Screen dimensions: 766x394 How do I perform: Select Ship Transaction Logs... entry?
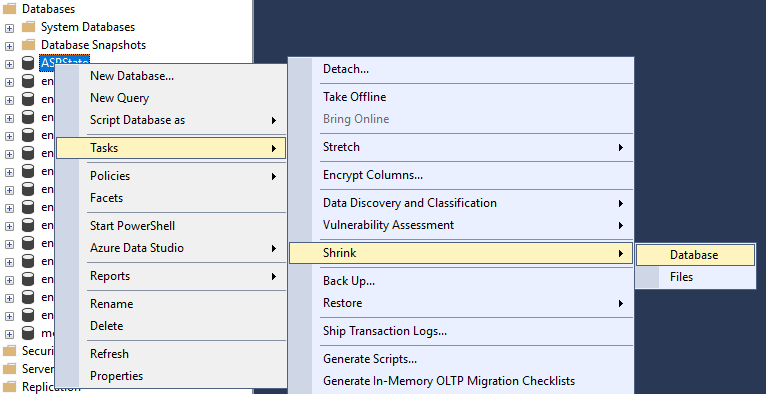[461, 331]
